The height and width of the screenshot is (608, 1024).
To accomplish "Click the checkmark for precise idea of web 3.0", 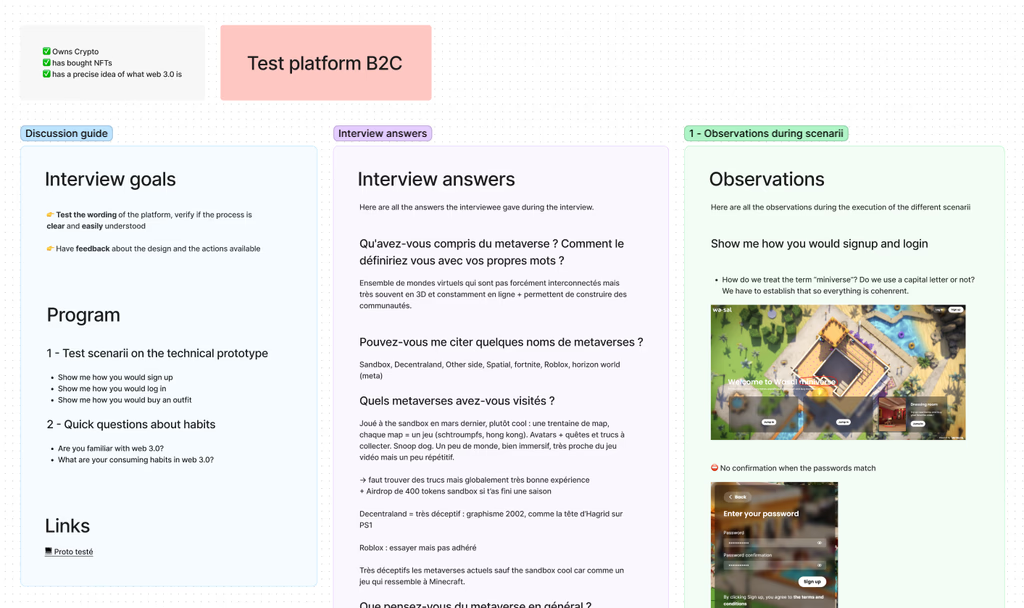I will tap(46, 74).
